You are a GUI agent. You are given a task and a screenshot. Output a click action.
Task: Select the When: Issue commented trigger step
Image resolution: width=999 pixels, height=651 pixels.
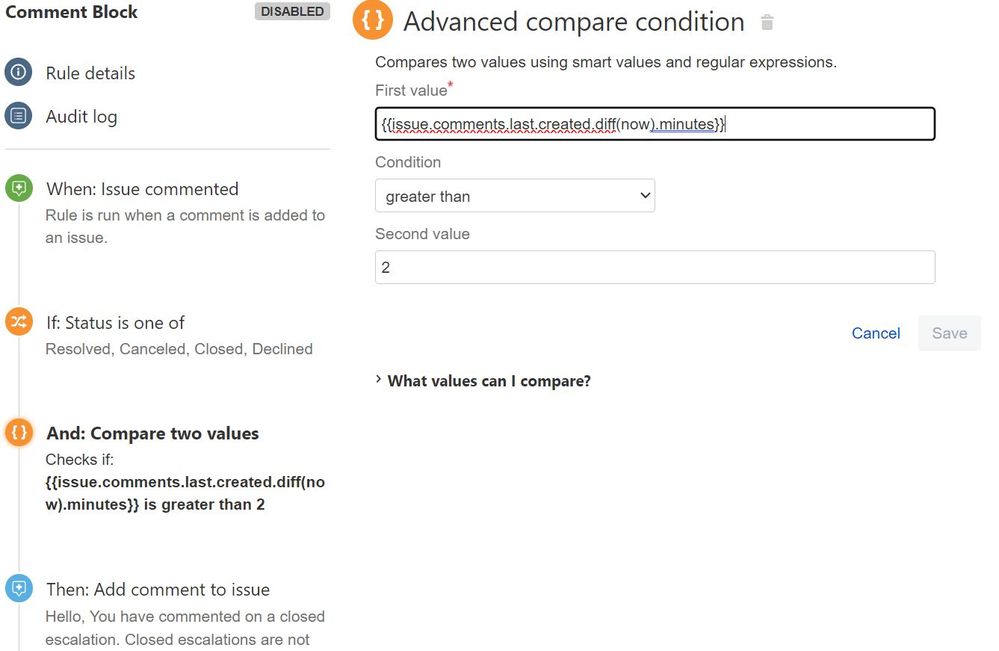[x=142, y=189]
